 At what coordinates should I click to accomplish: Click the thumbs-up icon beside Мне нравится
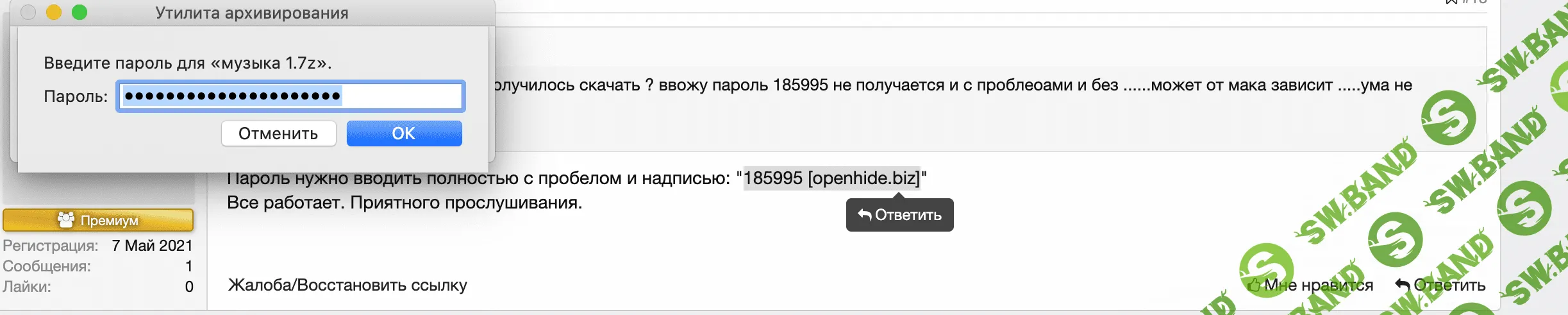pos(1254,285)
